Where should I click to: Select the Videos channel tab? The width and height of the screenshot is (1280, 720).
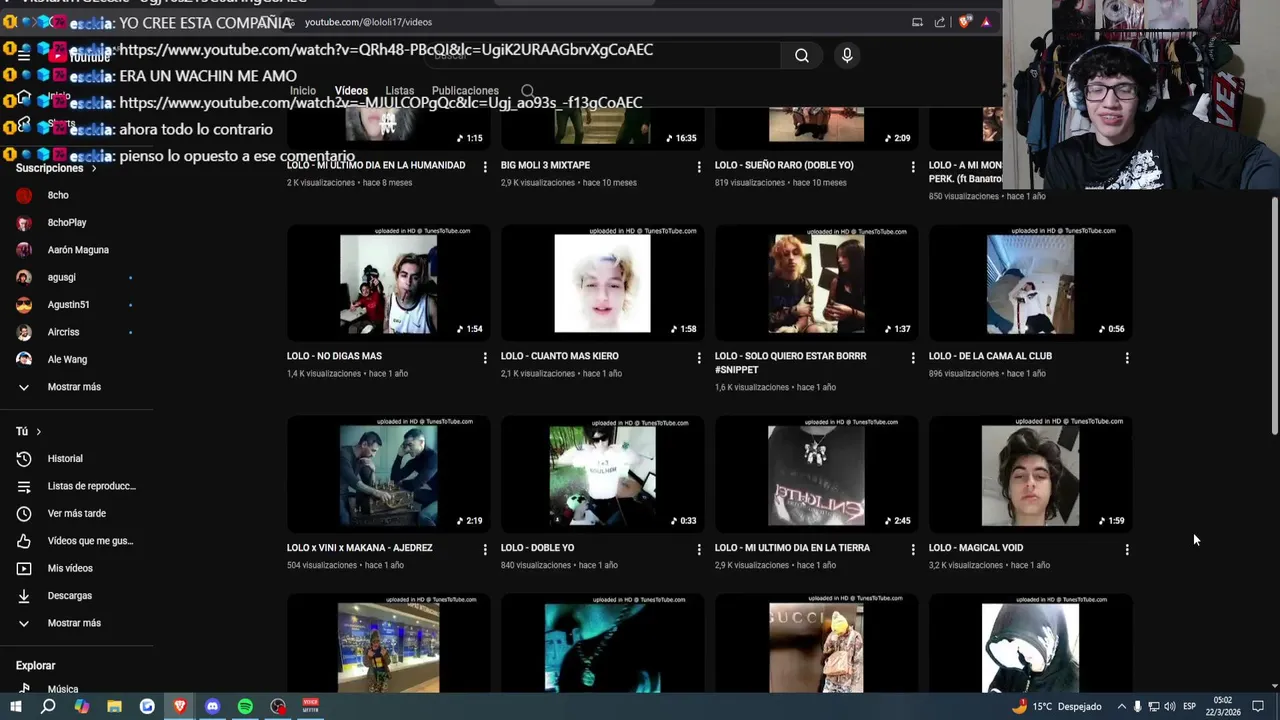coord(351,91)
